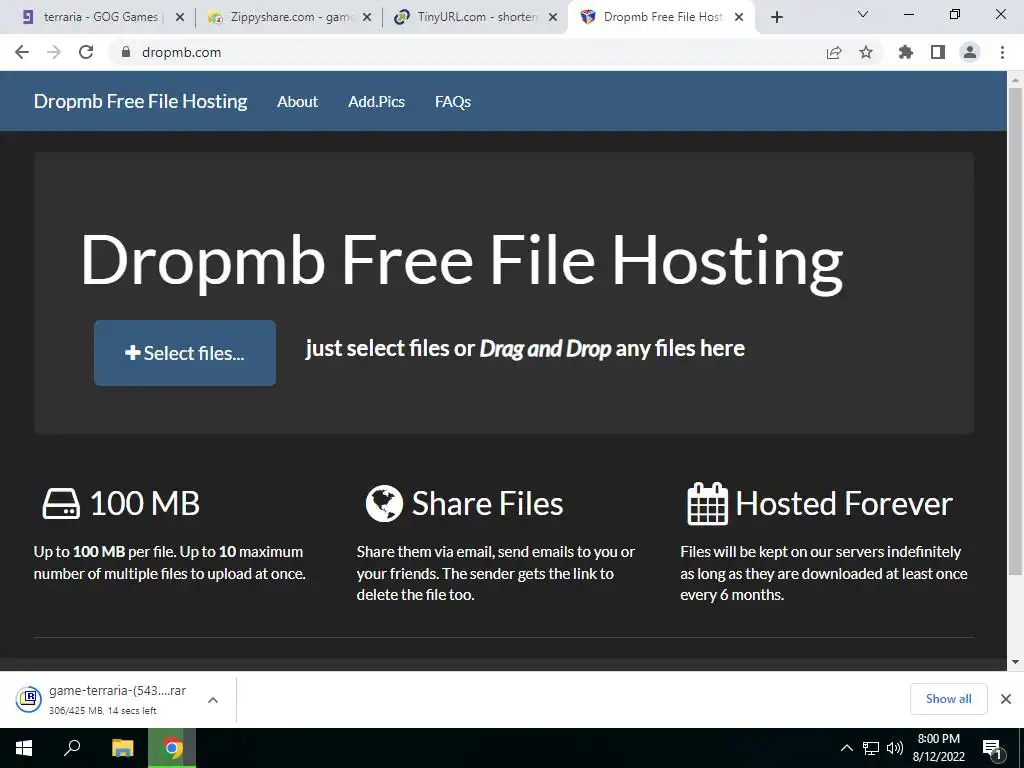Open the About page link
This screenshot has width=1024, height=768.
(x=297, y=102)
